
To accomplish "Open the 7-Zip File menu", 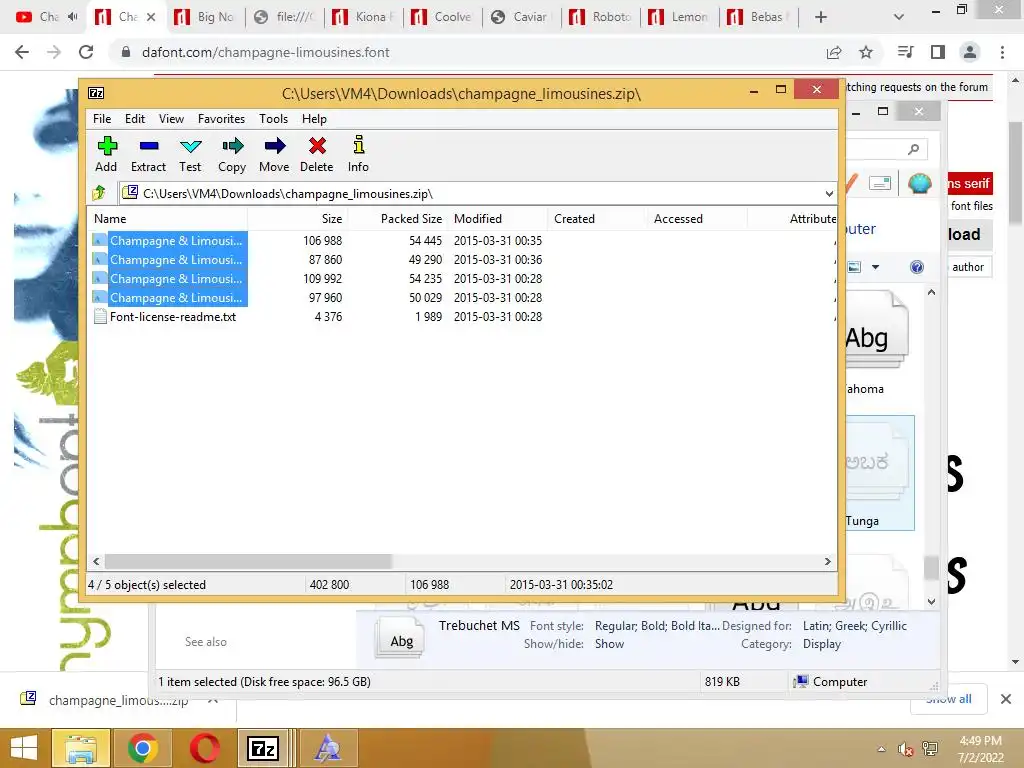I will (102, 119).
